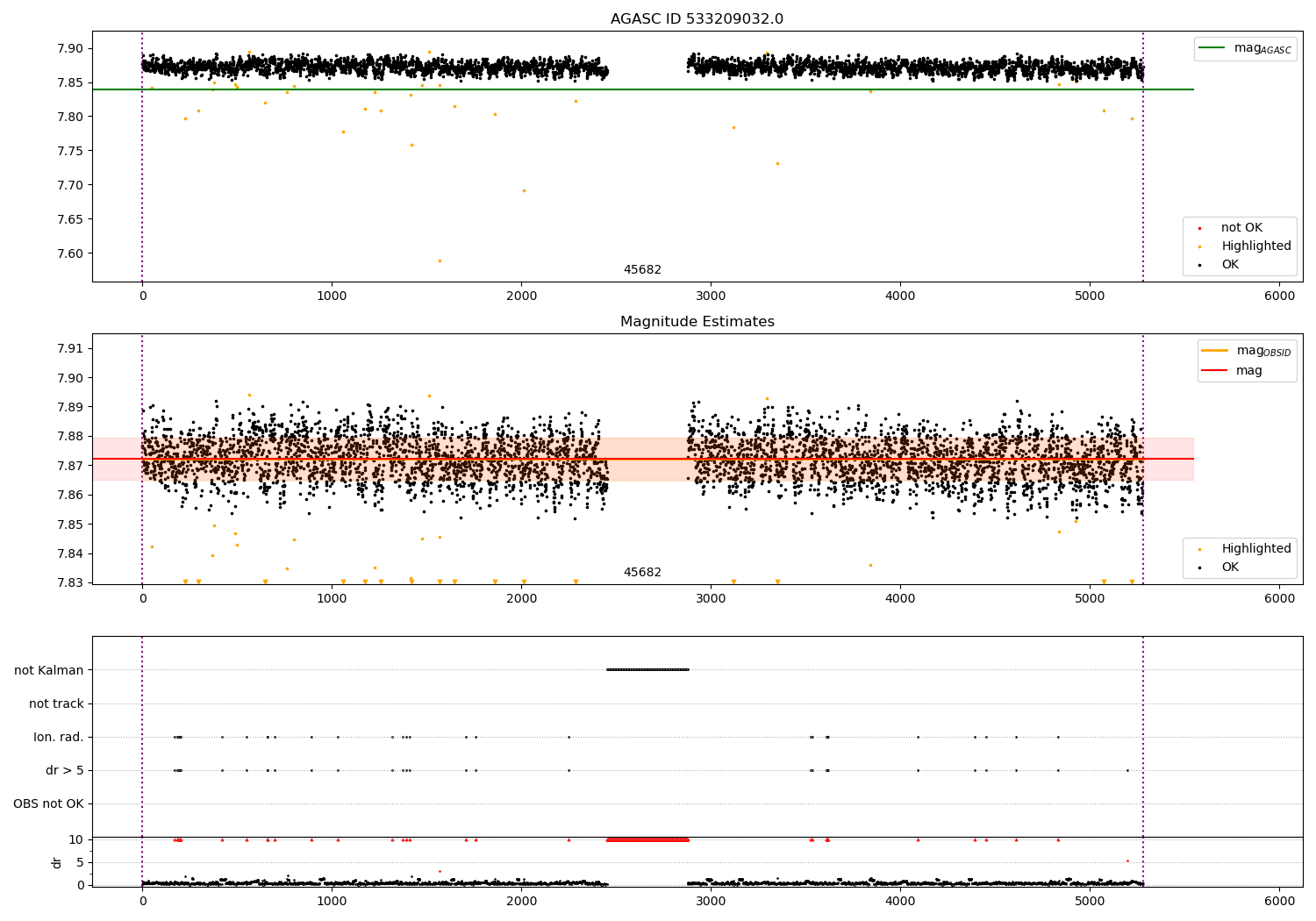Click the green mag AGASC line in top plot

643,89
